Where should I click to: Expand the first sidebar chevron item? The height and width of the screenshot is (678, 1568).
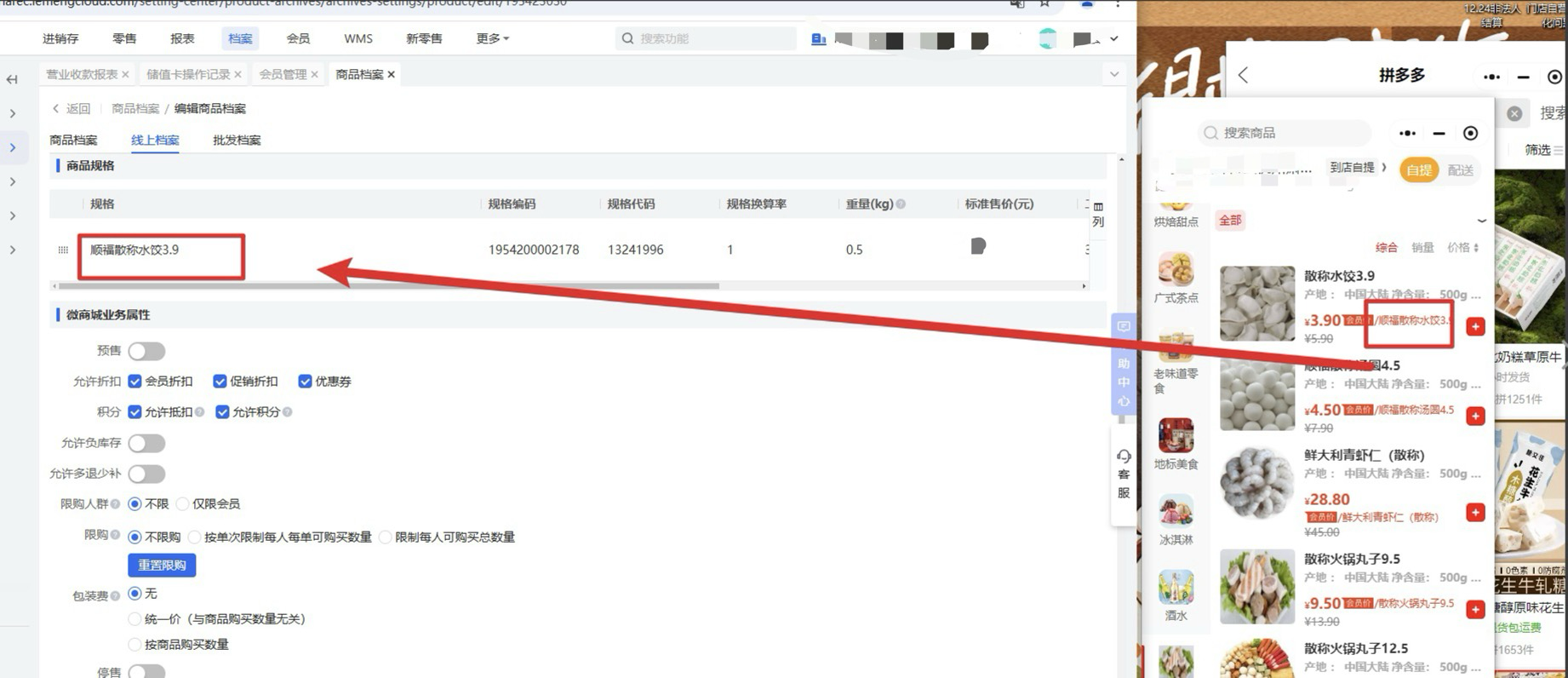coord(13,113)
